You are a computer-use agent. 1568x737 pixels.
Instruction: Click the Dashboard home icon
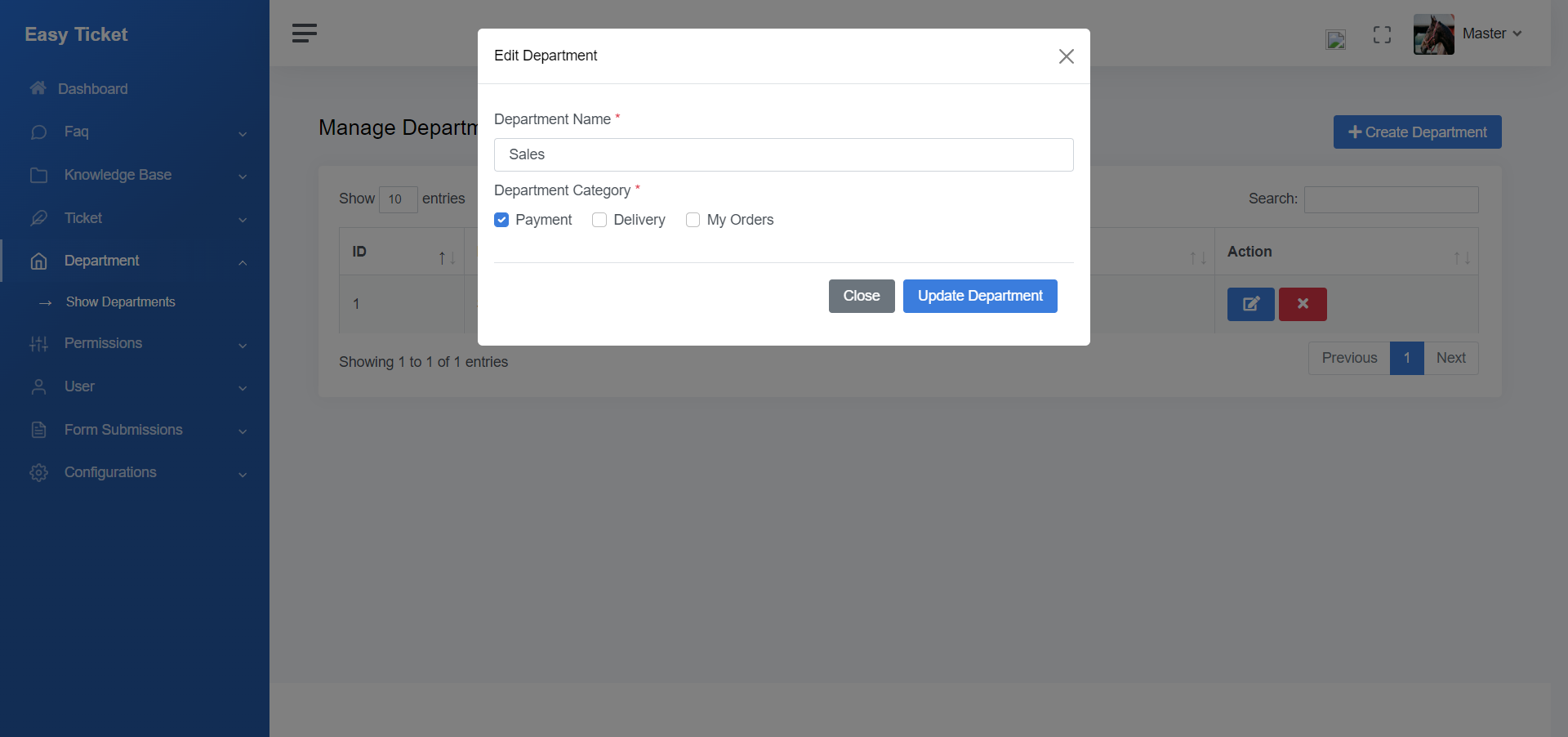click(38, 88)
